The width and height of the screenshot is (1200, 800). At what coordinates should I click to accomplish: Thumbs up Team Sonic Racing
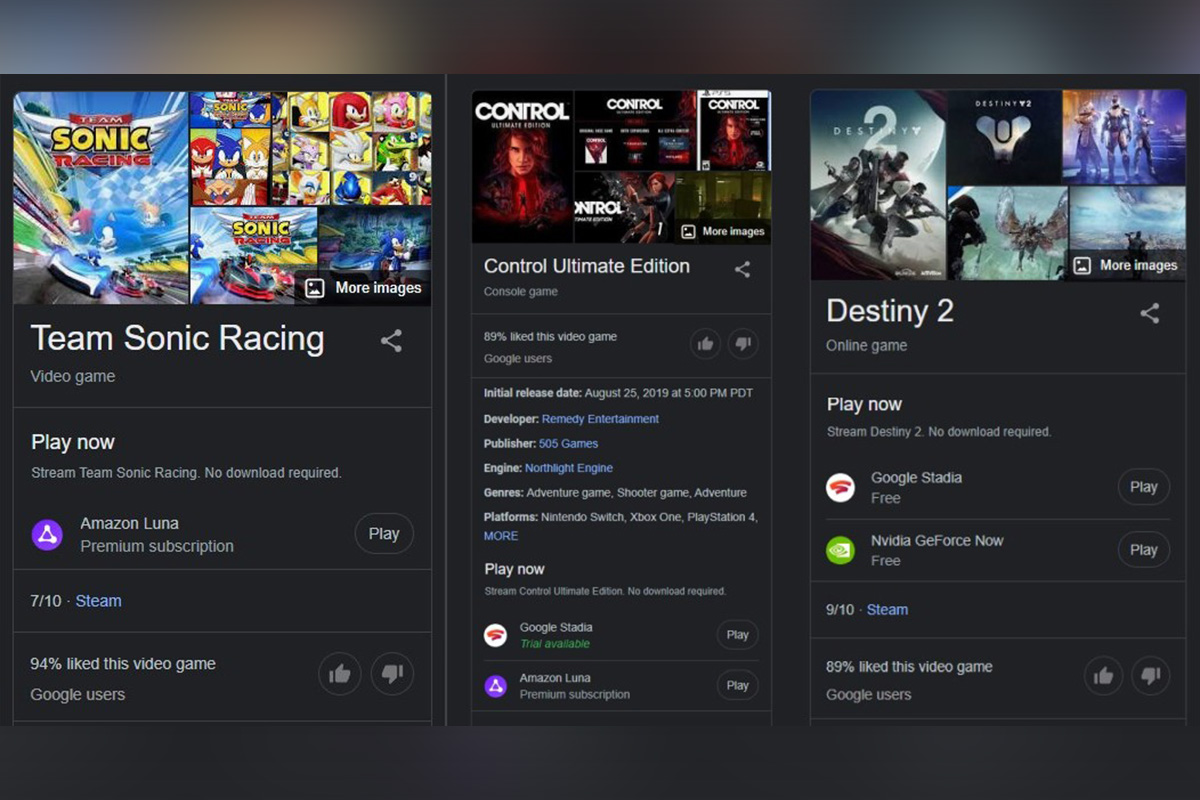[340, 674]
